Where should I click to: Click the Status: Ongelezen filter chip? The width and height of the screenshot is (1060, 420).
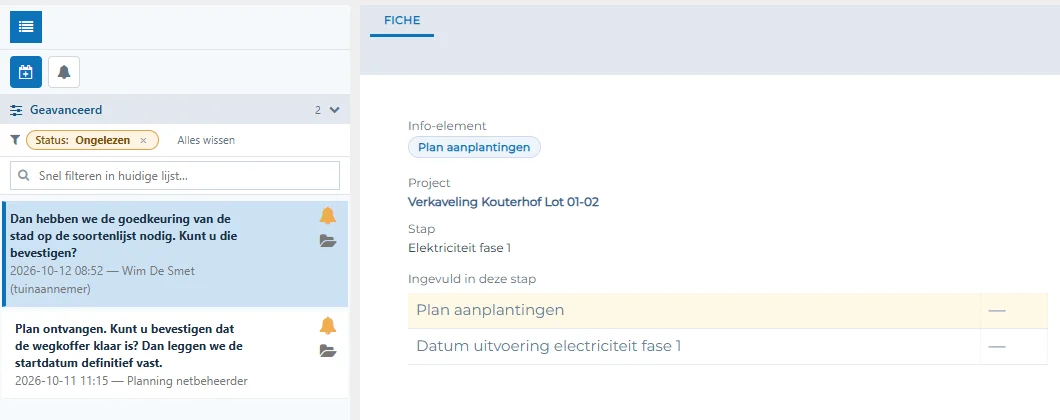92,141
